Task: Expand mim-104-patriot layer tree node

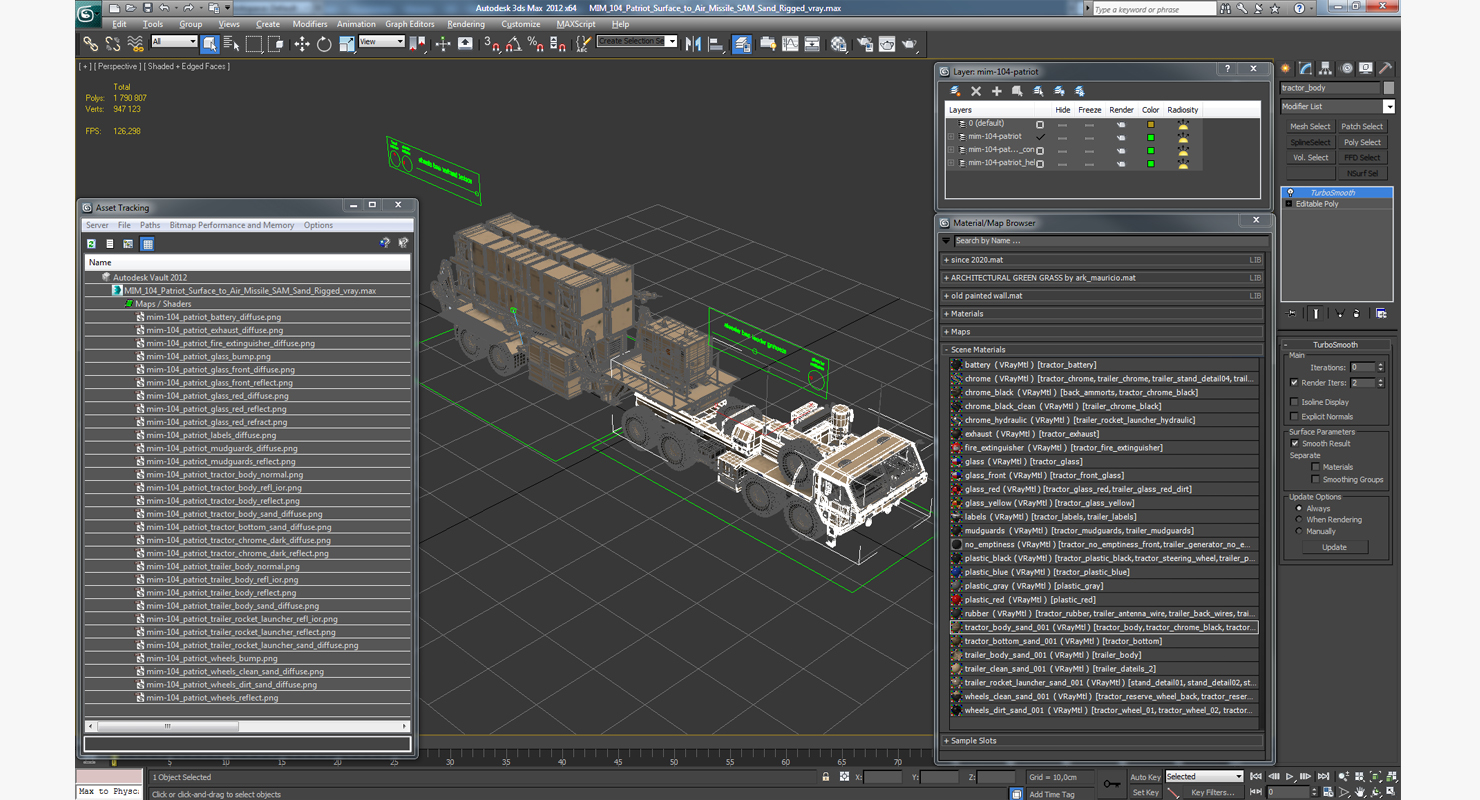Action: (951, 137)
